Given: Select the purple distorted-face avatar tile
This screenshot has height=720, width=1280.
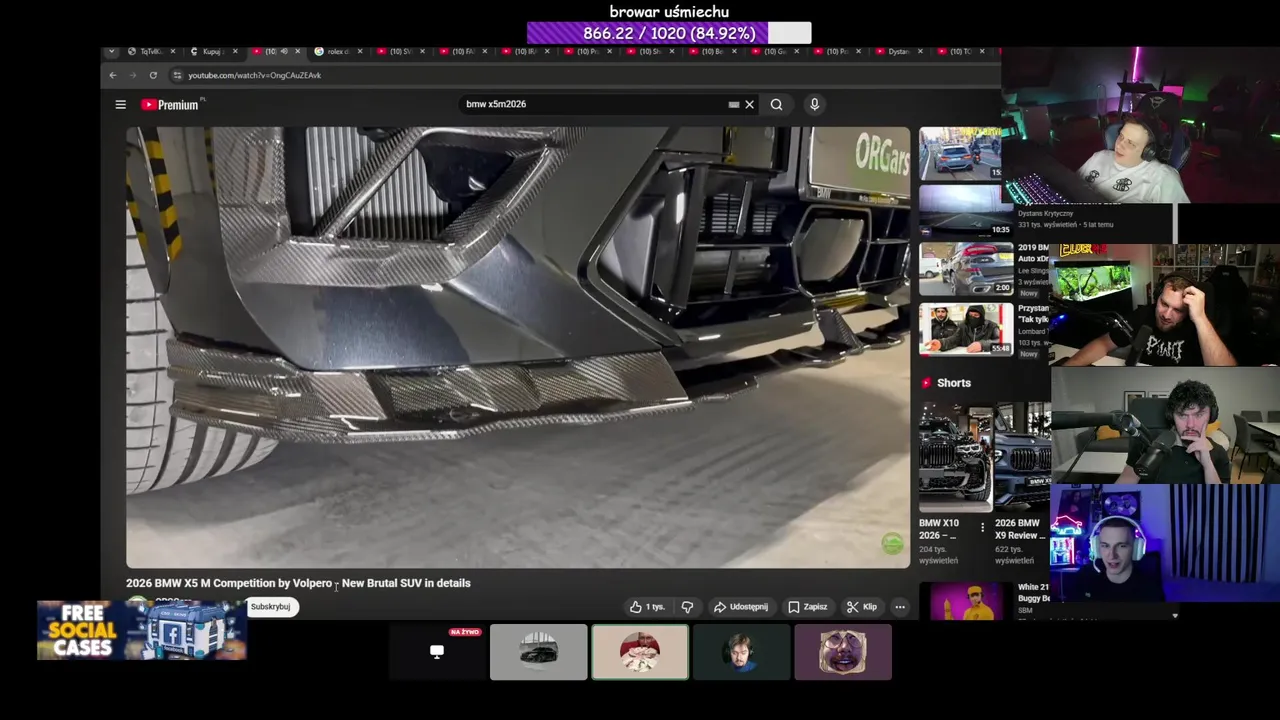Looking at the screenshot, I should [x=843, y=652].
